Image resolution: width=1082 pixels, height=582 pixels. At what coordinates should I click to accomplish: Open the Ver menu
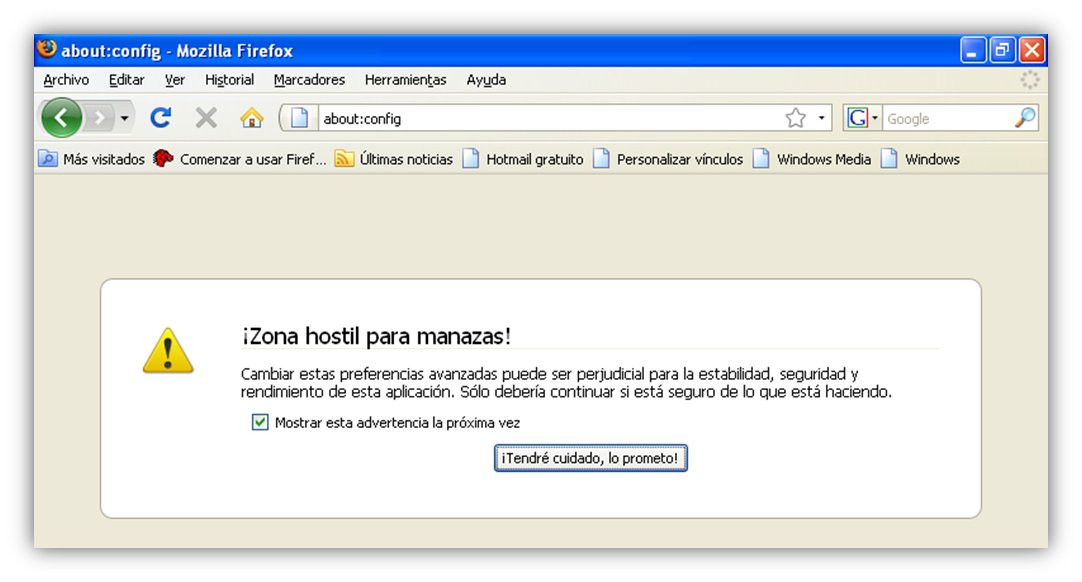175,80
